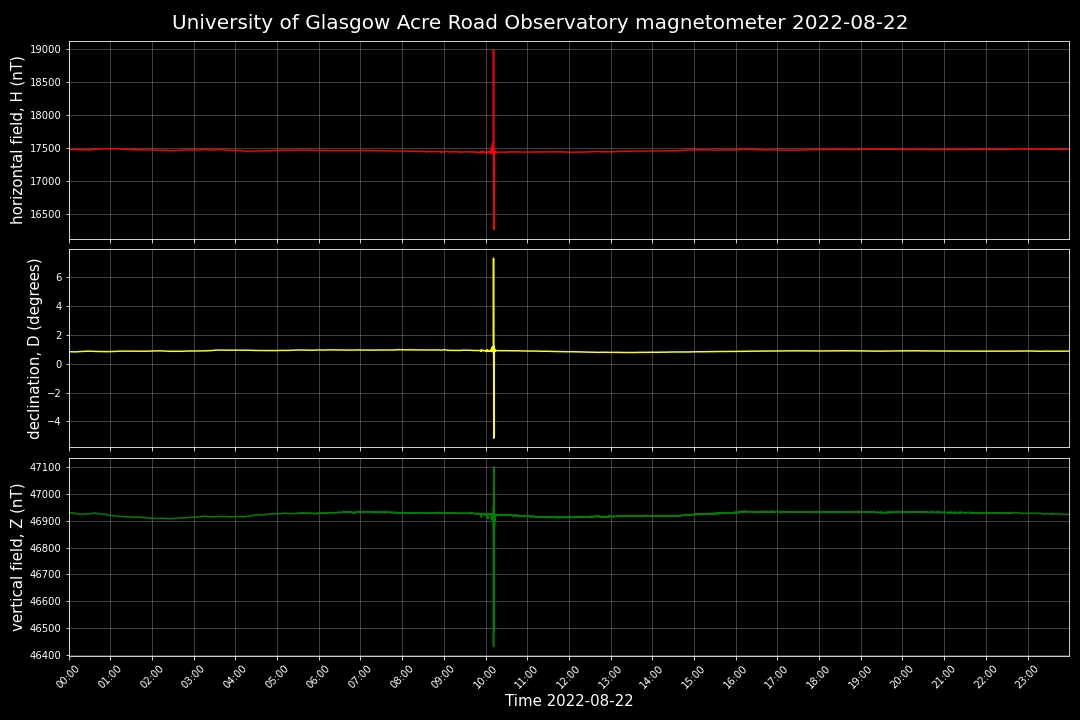Click the 'Time 2022-08-22' x-axis label
The image size is (1080, 720).
[569, 701]
